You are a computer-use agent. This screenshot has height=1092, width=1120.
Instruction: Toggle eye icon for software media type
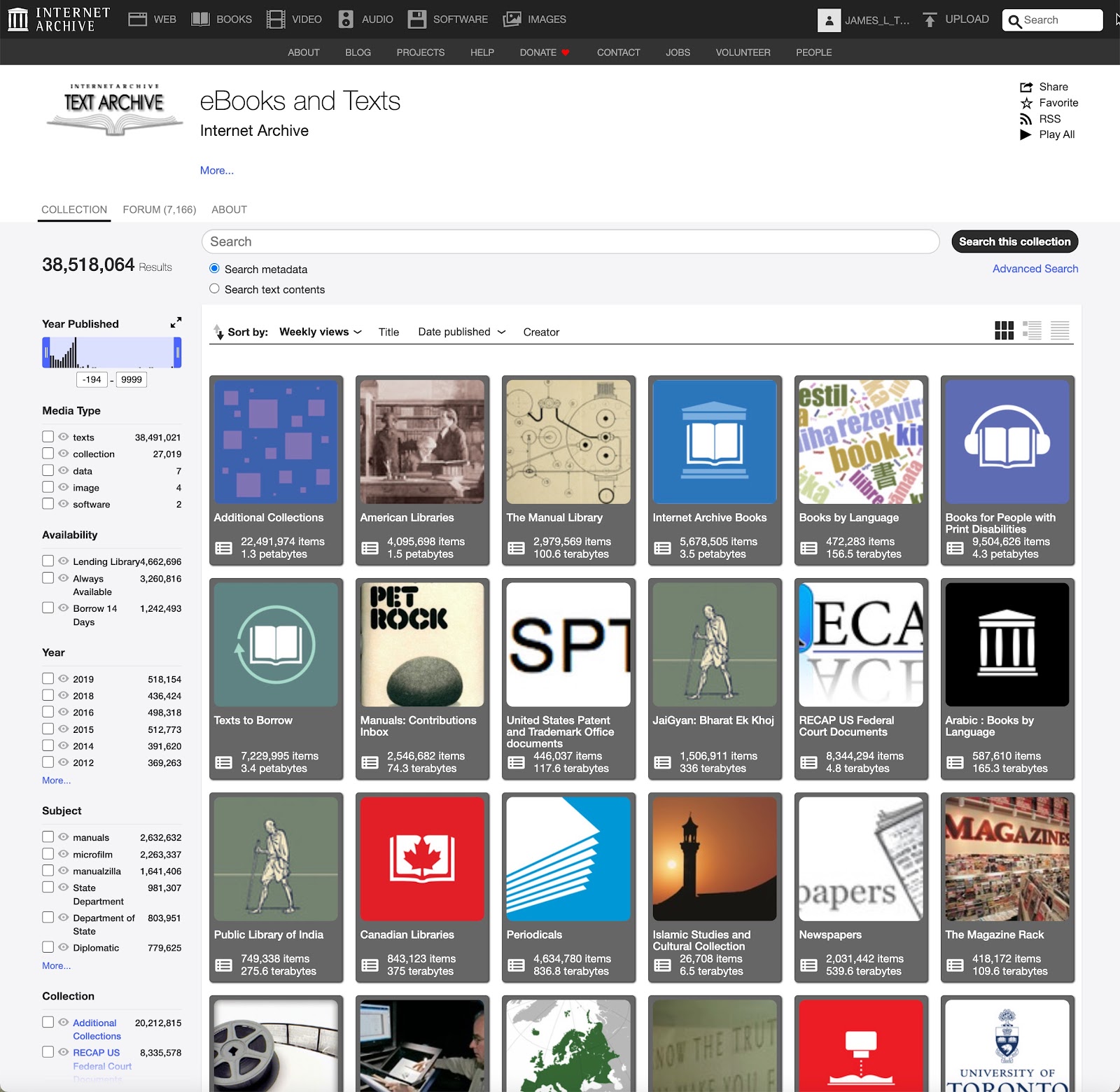pyautogui.click(x=64, y=503)
